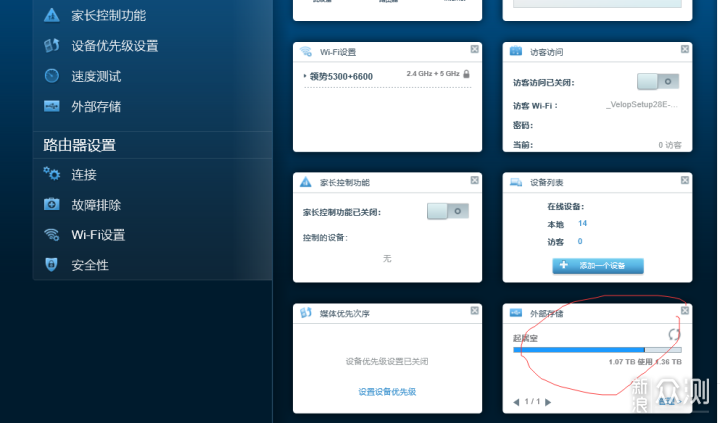This screenshot has width=720, height=423.
Task: Click the local online device count 14
Action: pos(582,223)
